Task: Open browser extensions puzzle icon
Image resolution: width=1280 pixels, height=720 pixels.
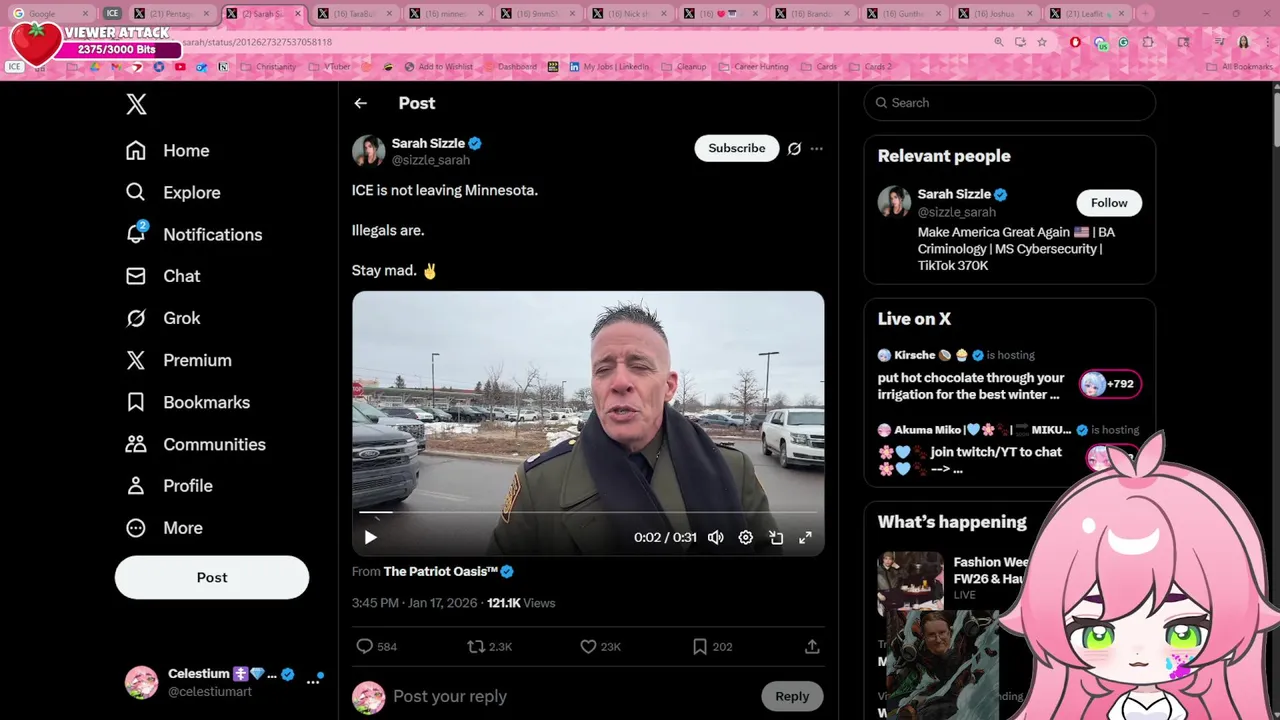Action: tap(1148, 42)
